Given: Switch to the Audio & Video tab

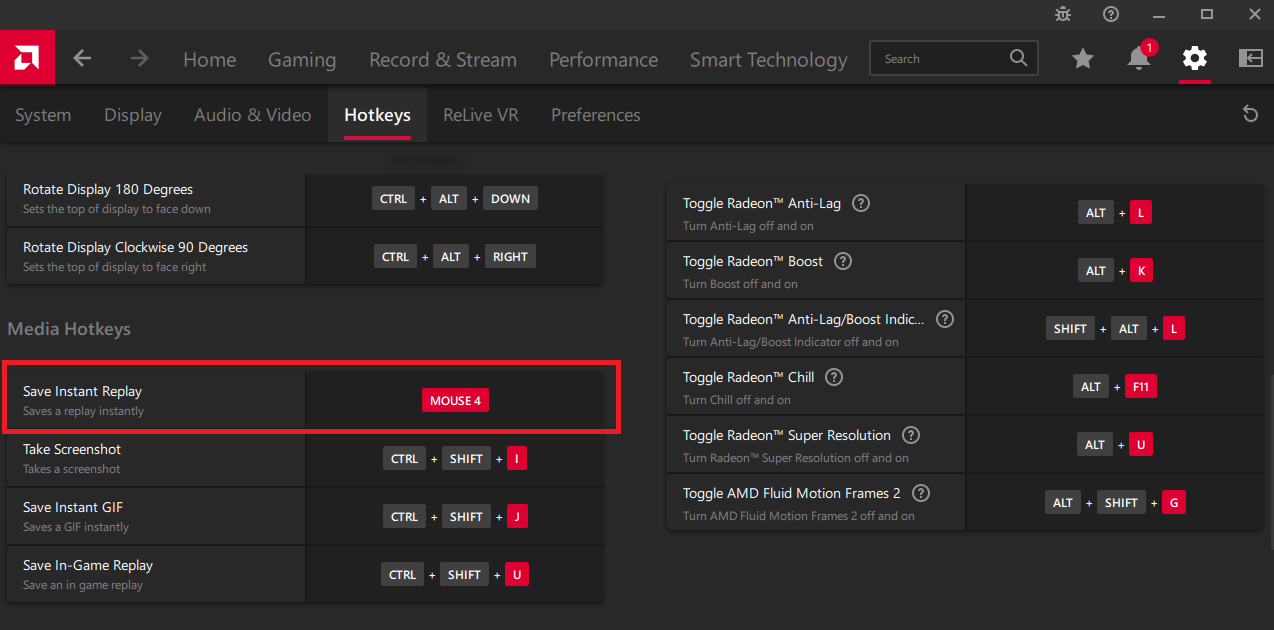Looking at the screenshot, I should click(252, 115).
